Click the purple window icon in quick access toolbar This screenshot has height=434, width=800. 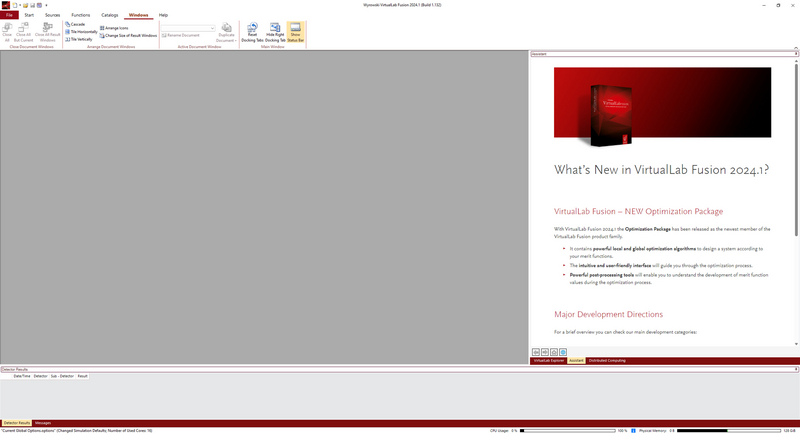pyautogui.click(x=39, y=5)
